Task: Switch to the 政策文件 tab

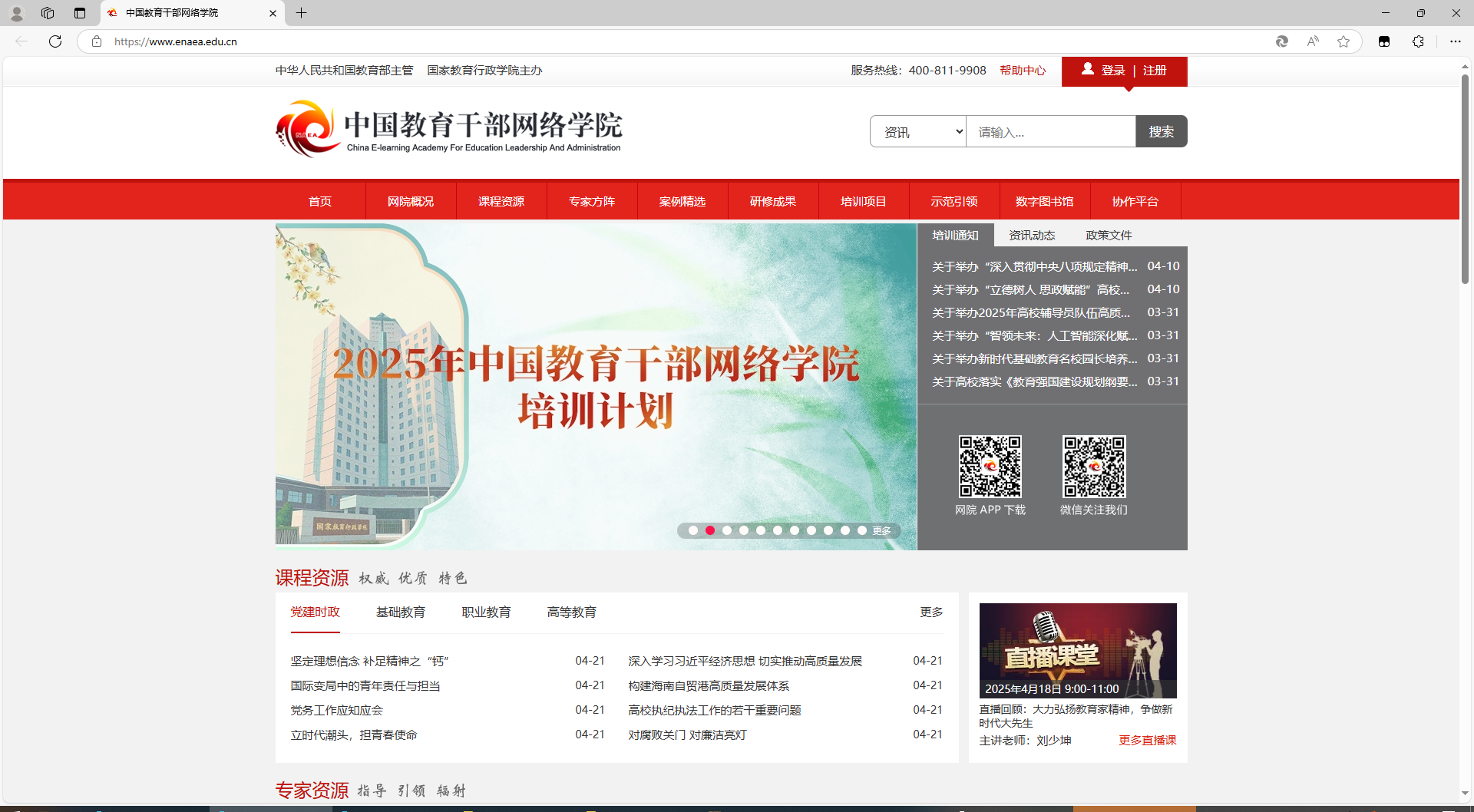Action: click(1109, 235)
